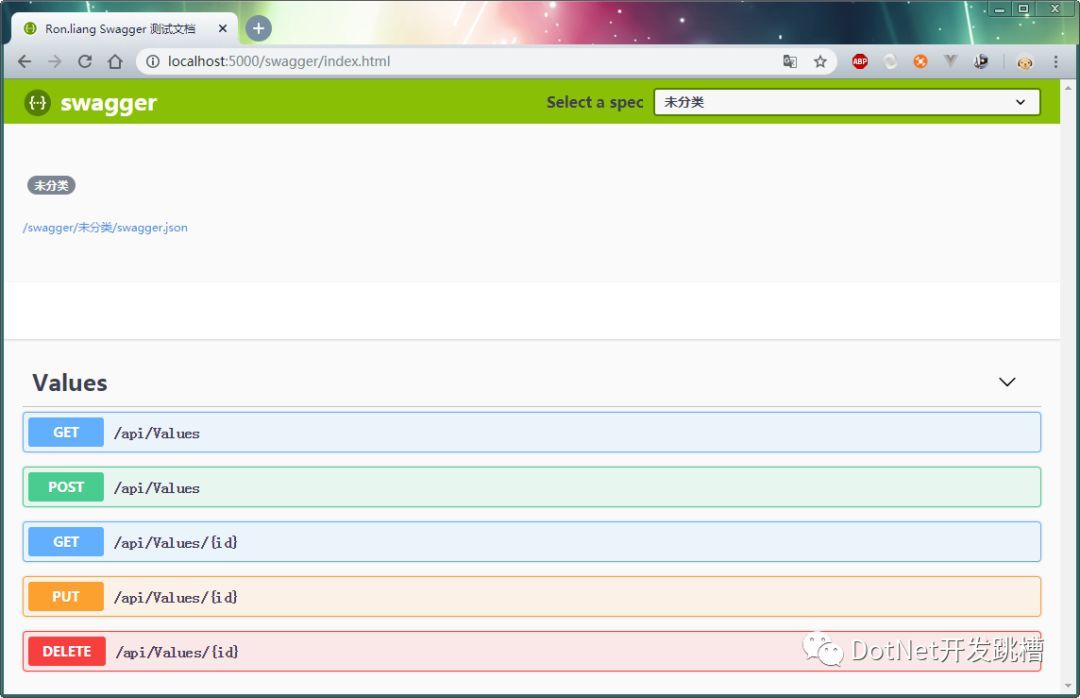Go to the browser home page icon
Image resolution: width=1080 pixels, height=698 pixels.
click(115, 61)
